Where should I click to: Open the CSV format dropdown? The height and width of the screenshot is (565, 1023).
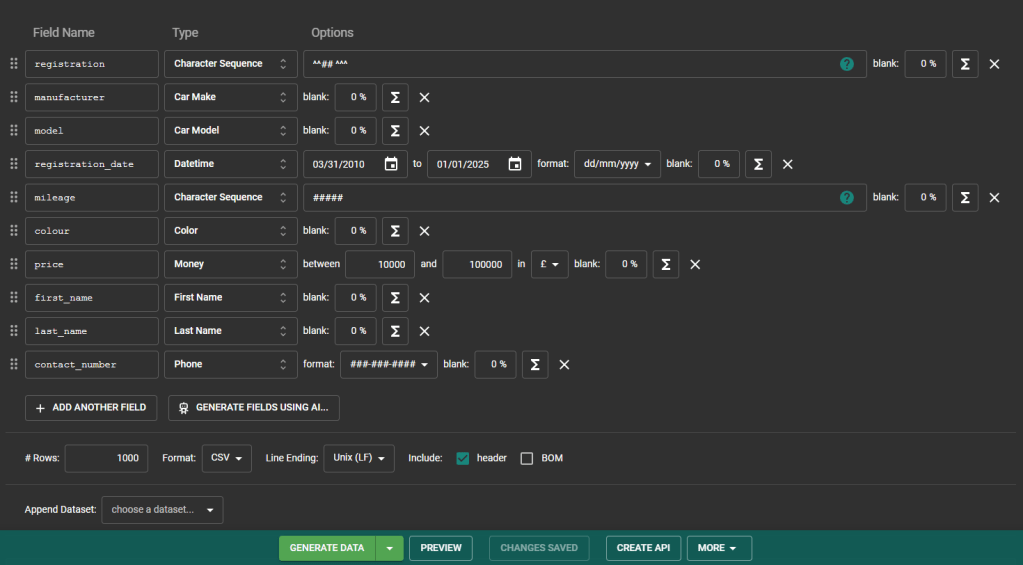[x=227, y=458]
